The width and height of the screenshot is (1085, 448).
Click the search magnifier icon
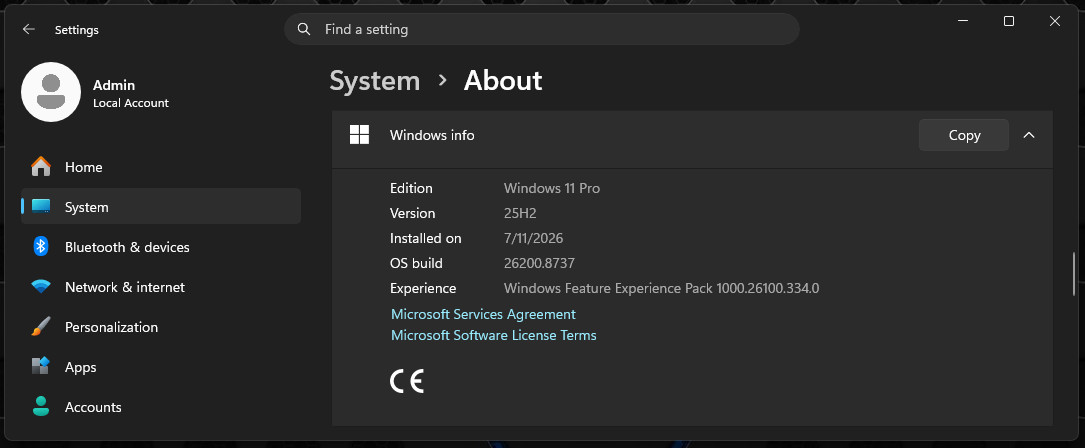tap(303, 29)
